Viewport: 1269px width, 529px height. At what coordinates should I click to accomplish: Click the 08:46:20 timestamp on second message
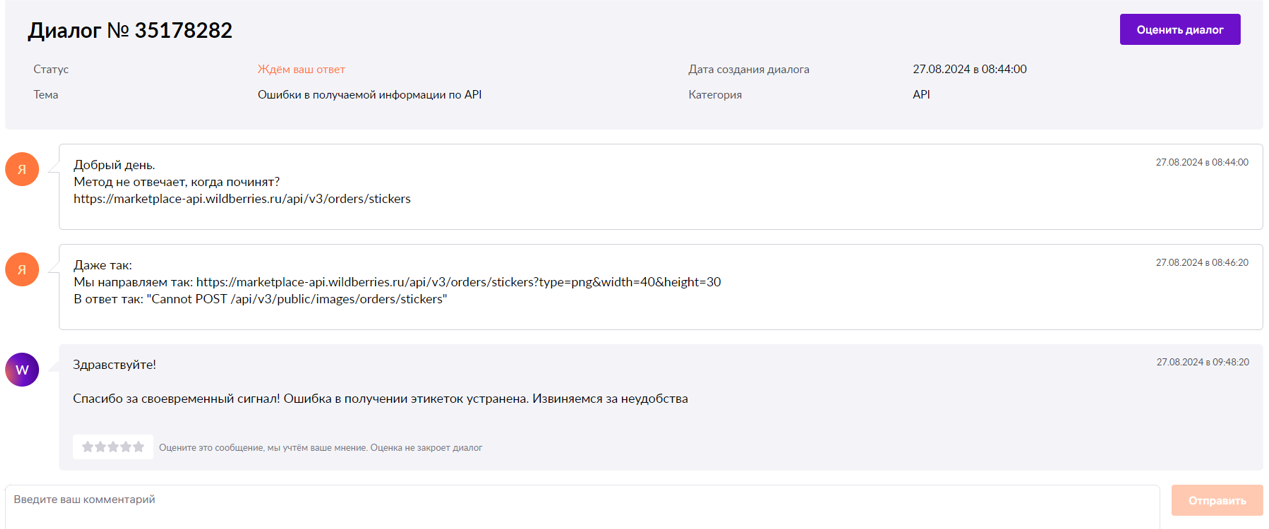click(x=1202, y=262)
